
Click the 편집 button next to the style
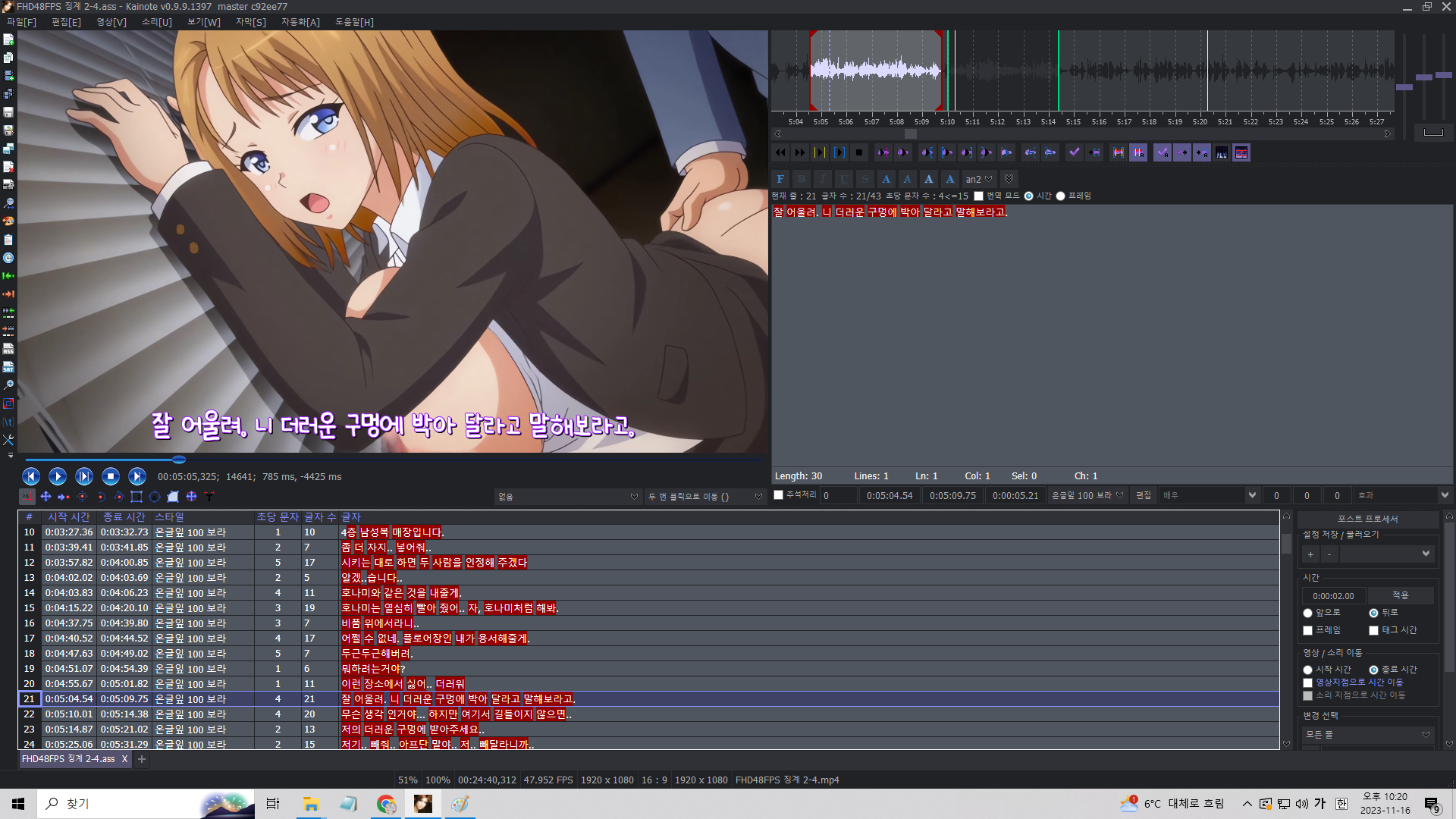(1143, 495)
